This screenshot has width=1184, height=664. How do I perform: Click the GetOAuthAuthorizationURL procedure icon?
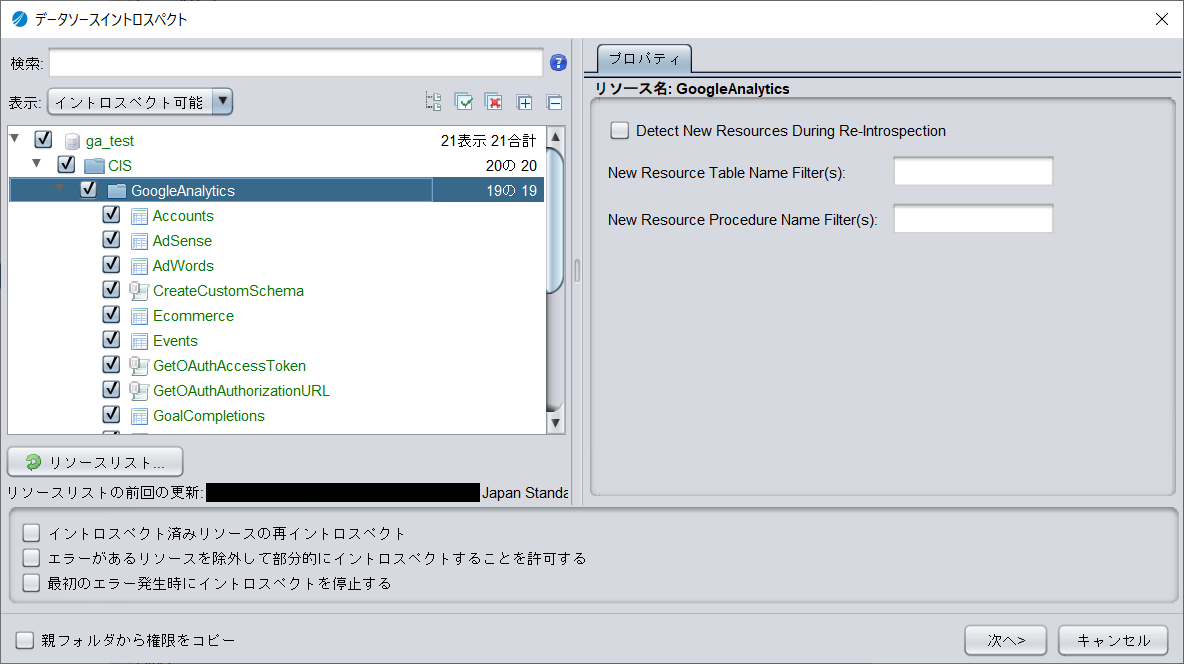138,391
